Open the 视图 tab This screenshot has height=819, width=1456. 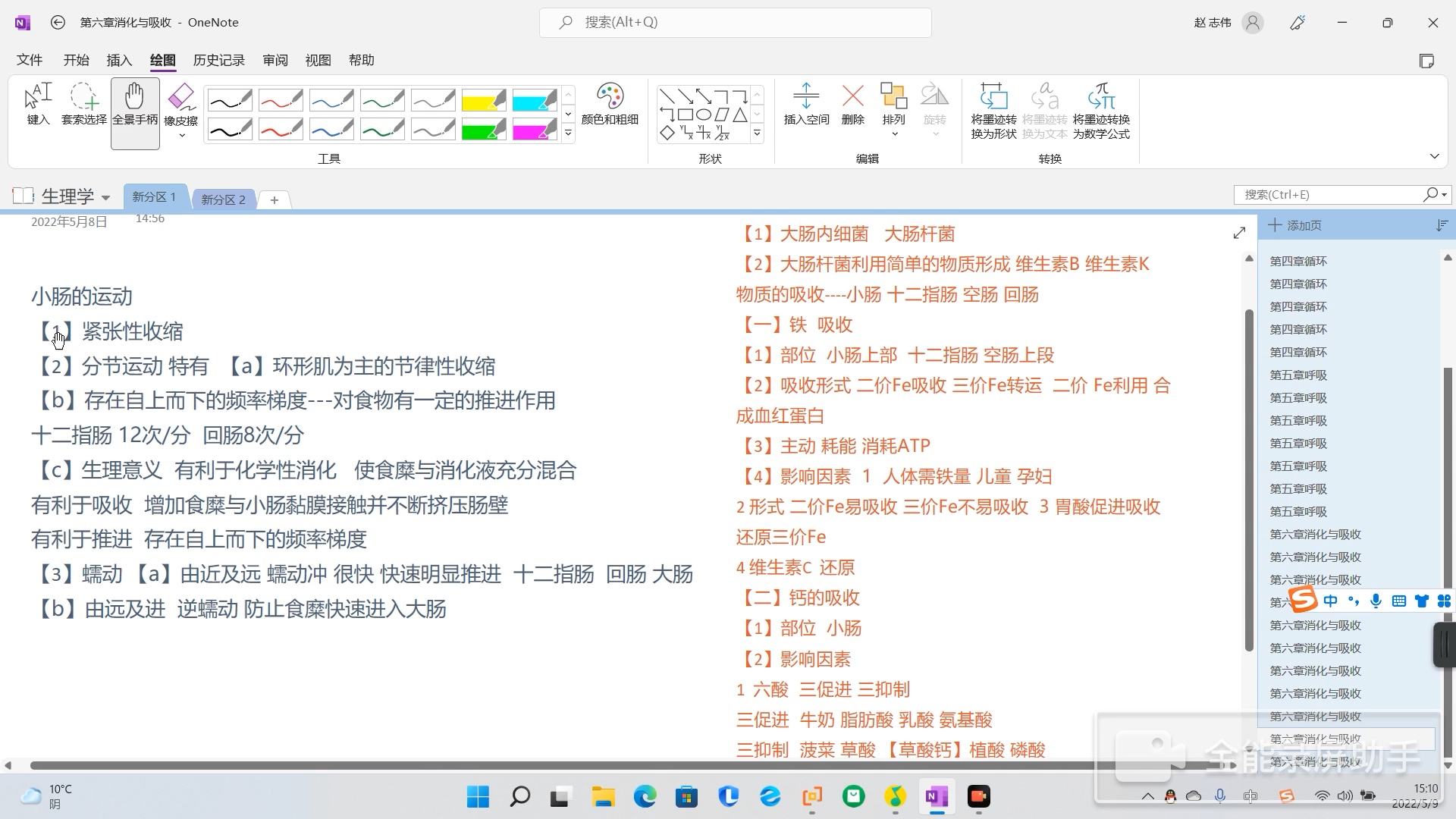click(318, 60)
